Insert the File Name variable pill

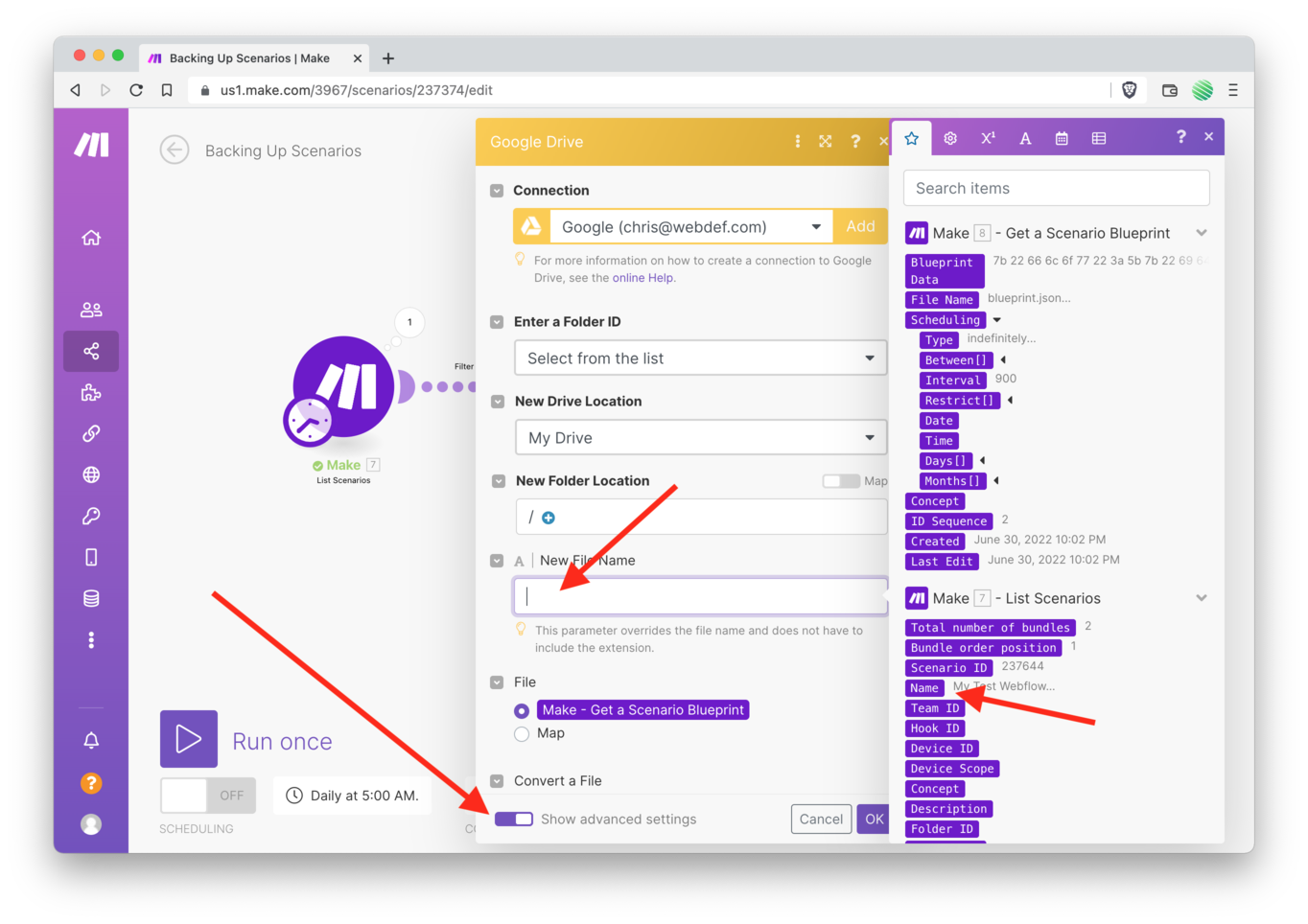(x=942, y=300)
